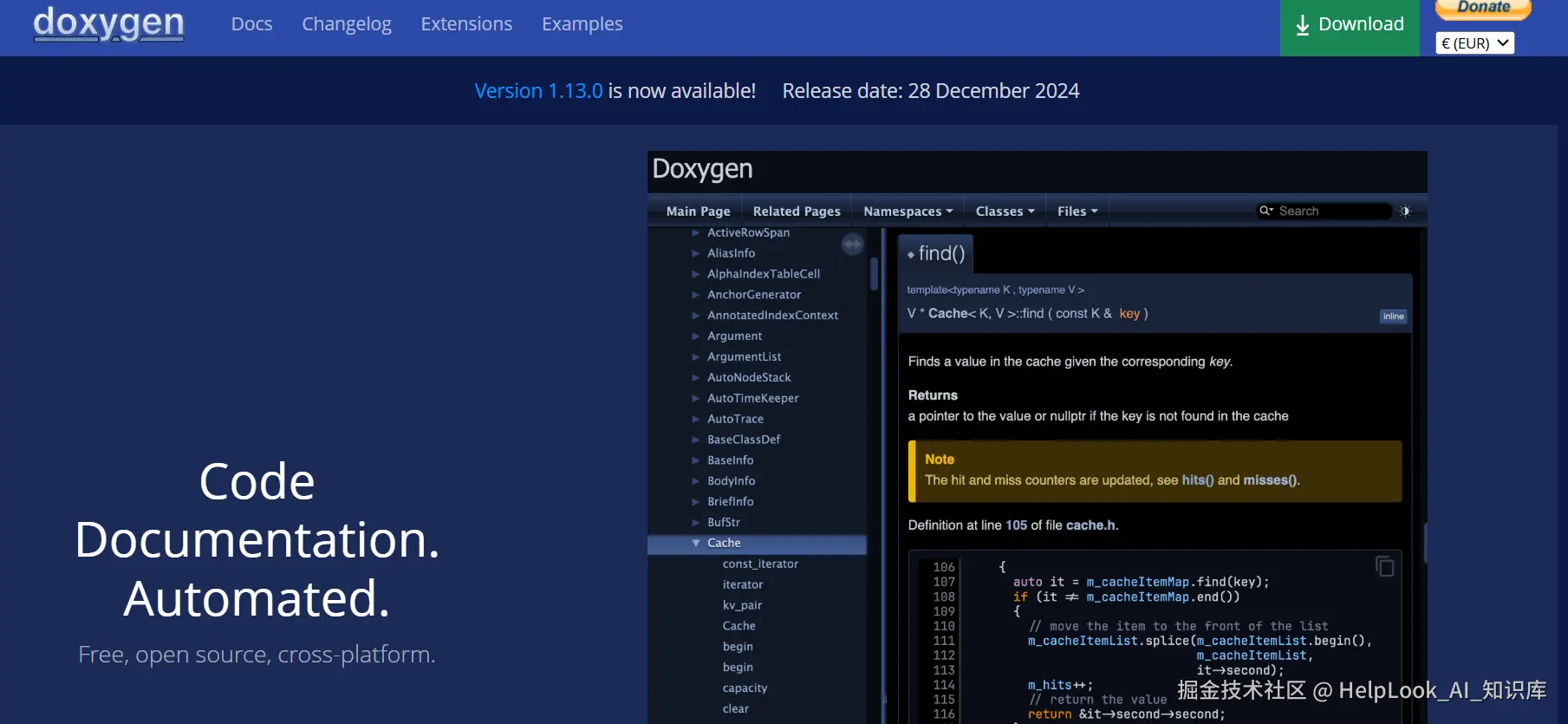Open the Changelog menu item

pyautogui.click(x=346, y=24)
